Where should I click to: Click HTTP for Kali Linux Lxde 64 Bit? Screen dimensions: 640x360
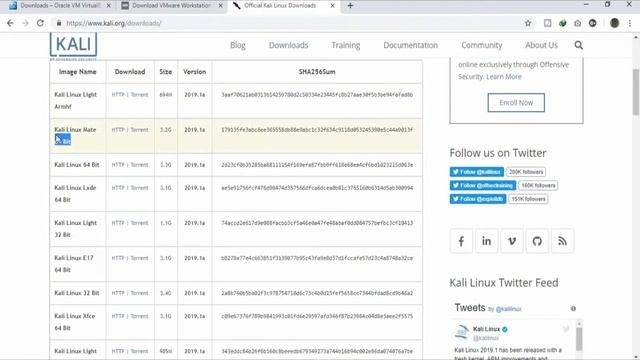click(x=118, y=188)
